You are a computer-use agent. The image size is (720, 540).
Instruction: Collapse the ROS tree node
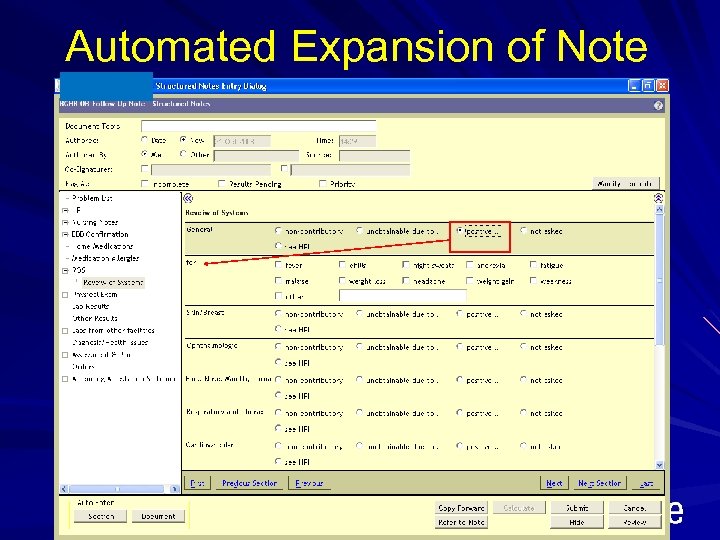click(65, 270)
